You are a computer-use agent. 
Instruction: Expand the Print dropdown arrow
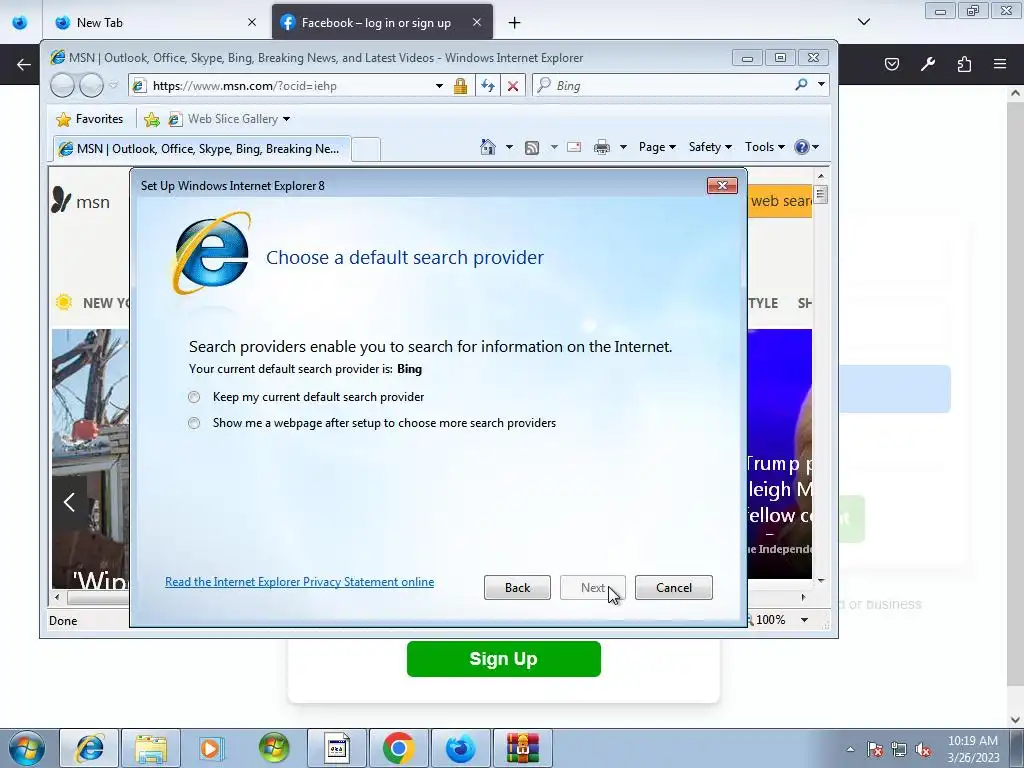tap(623, 147)
